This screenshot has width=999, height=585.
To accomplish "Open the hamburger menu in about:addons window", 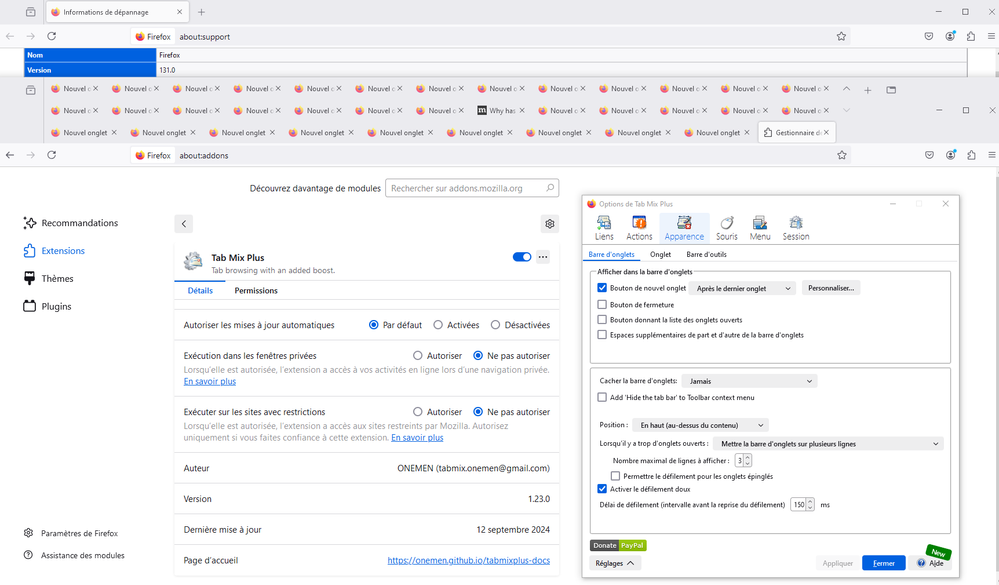I will tap(991, 155).
